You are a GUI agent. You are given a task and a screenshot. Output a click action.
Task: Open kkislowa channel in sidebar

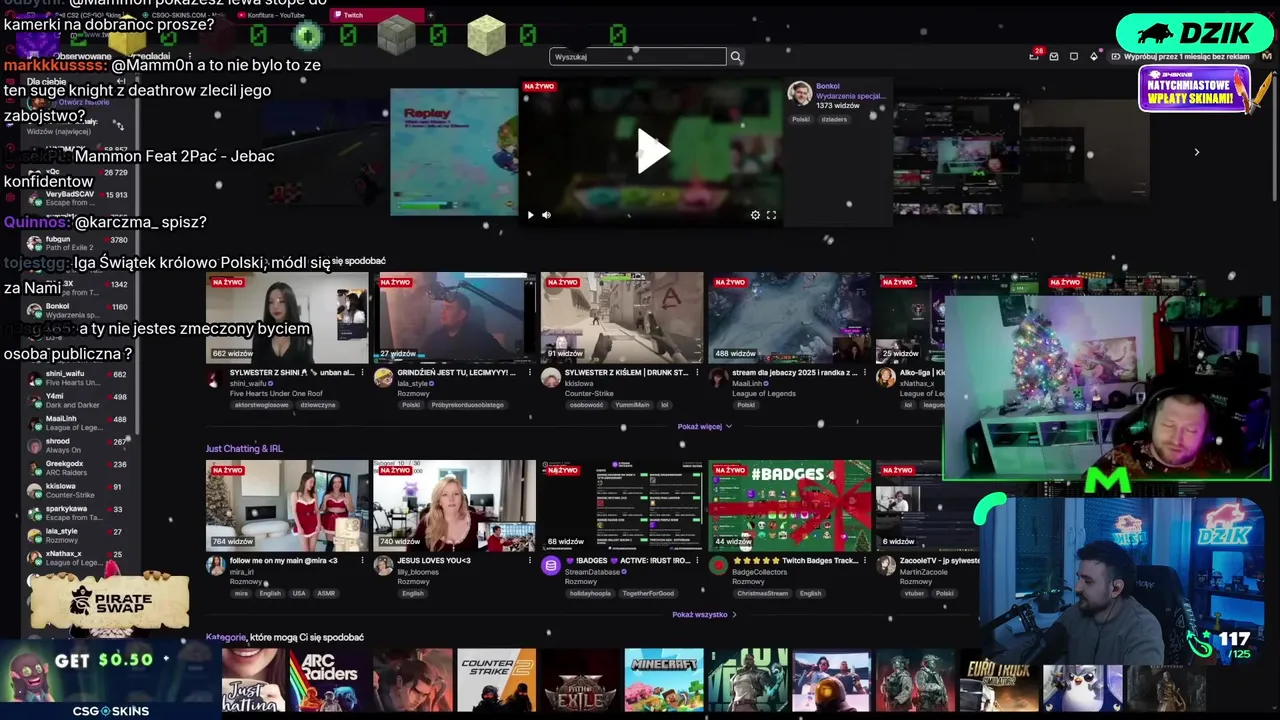coord(80,490)
